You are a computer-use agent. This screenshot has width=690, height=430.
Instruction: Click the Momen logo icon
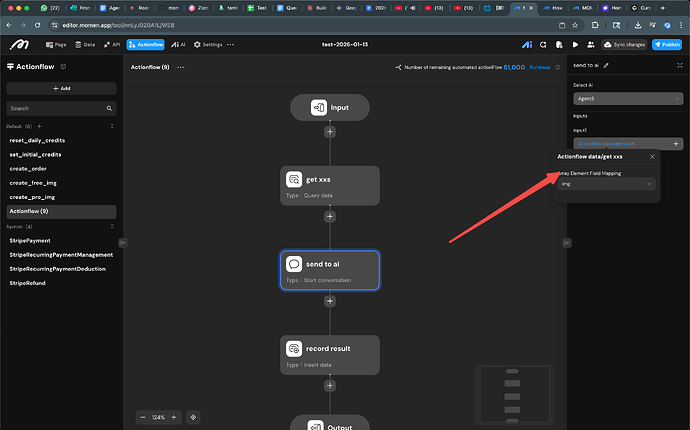click(20, 45)
